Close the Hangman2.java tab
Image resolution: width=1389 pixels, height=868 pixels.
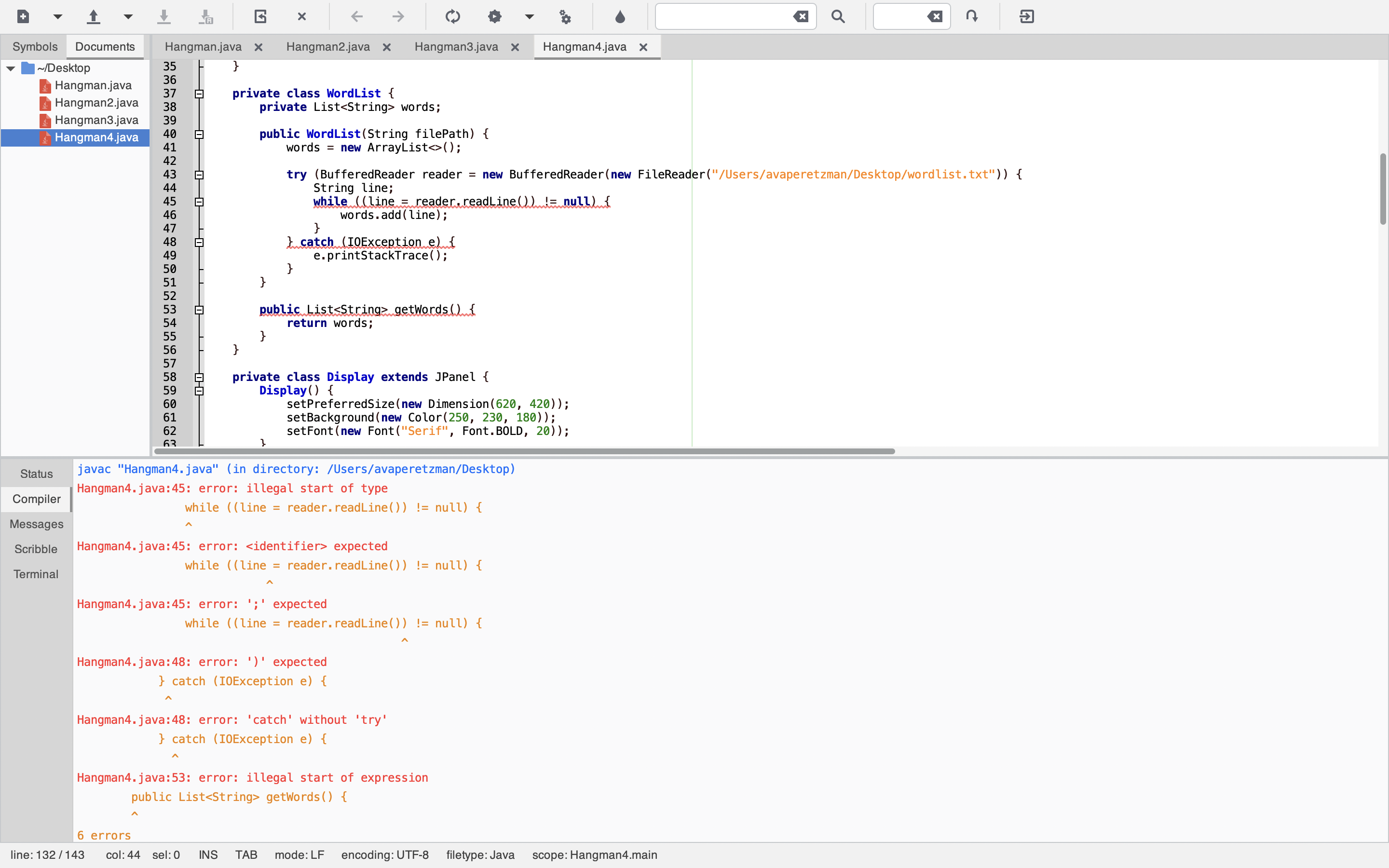click(x=387, y=47)
